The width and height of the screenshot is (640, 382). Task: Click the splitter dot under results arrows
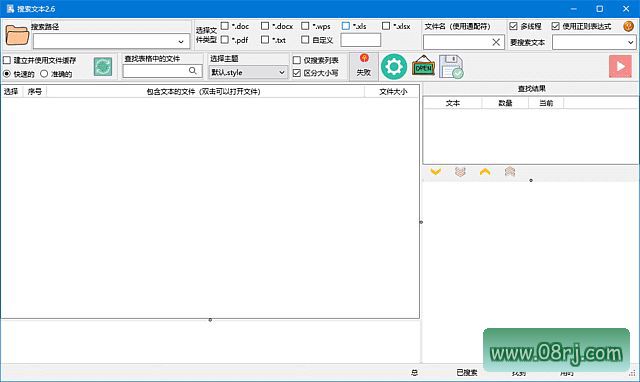(531, 180)
